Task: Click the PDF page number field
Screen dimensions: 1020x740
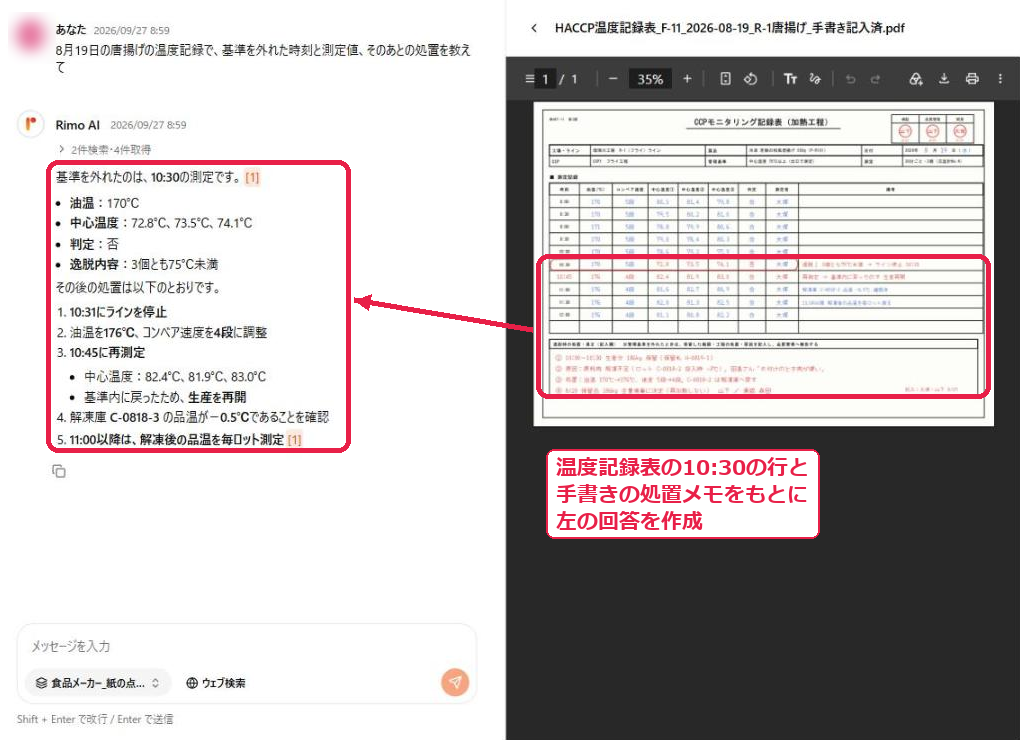Action: pyautogui.click(x=545, y=79)
